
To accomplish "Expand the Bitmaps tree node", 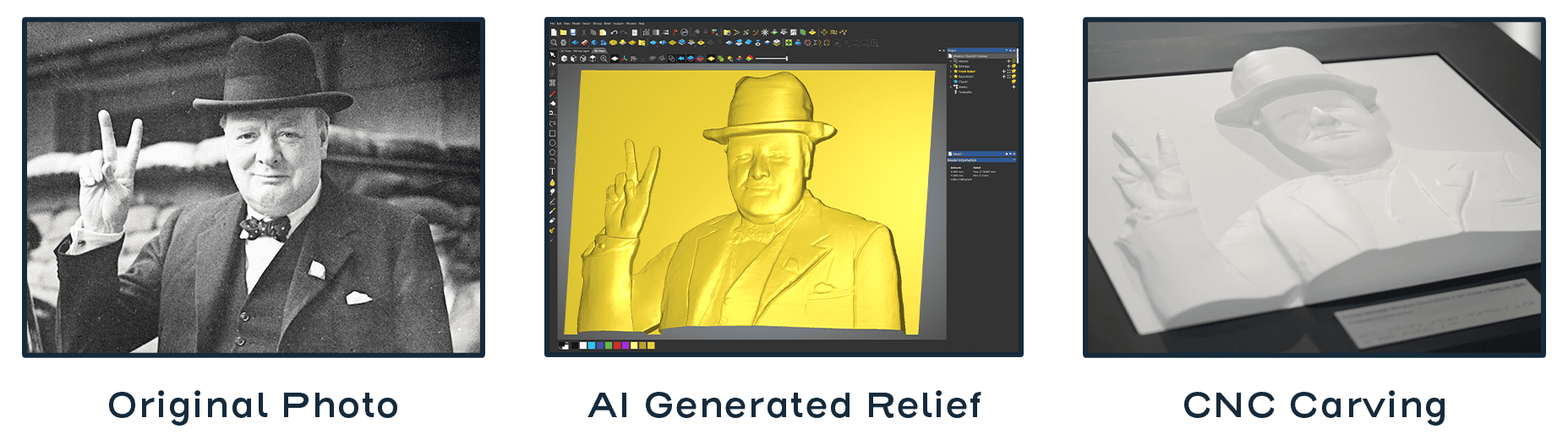I will (951, 67).
